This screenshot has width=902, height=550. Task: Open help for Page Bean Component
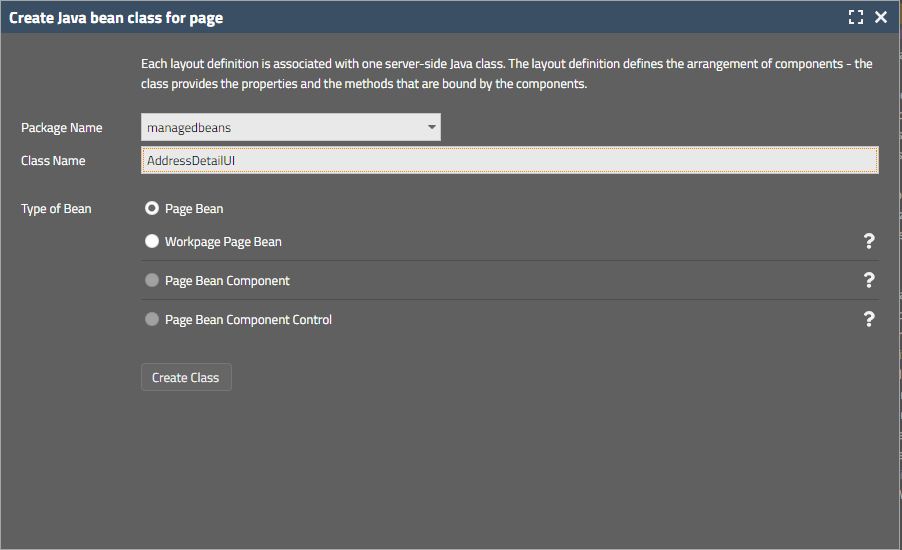869,280
